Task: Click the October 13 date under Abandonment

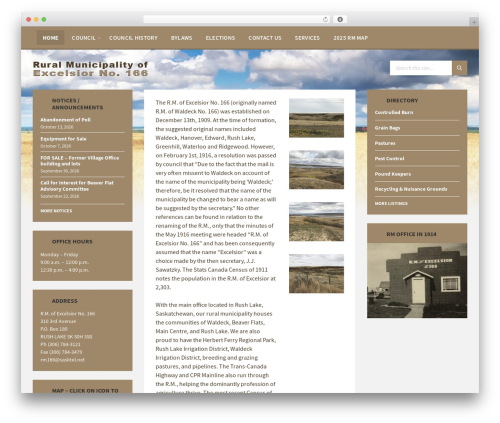Action: tap(57, 127)
